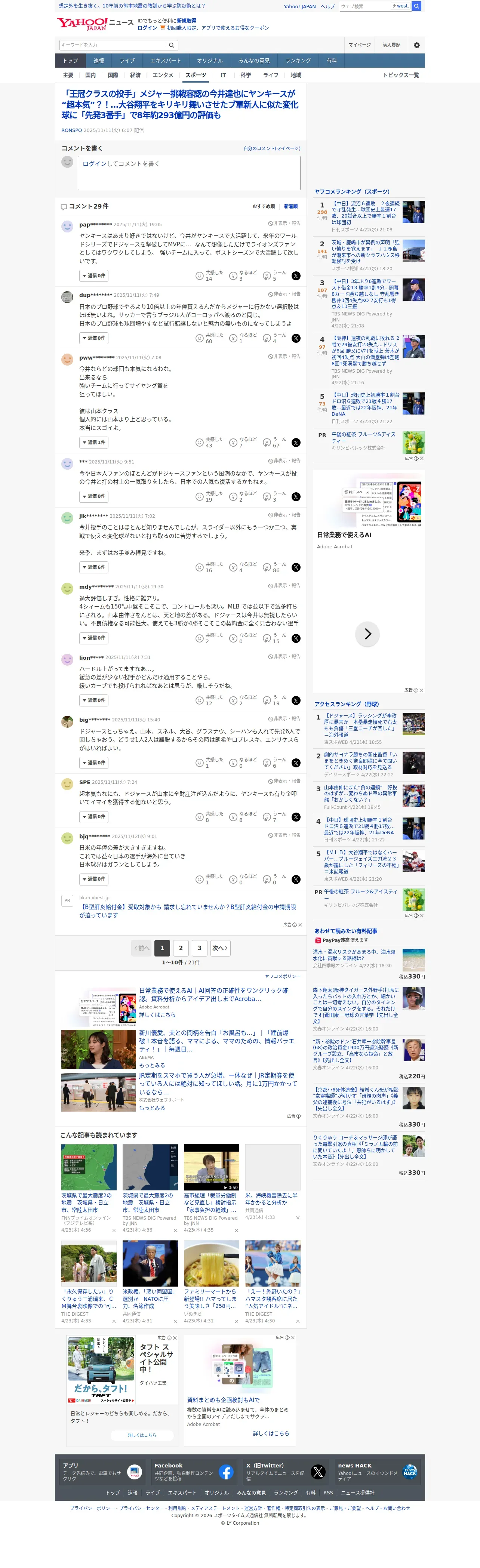Expand 返信6件 under jik******** comment
Viewport: 480px width, 1568px height.
pyautogui.click(x=94, y=567)
